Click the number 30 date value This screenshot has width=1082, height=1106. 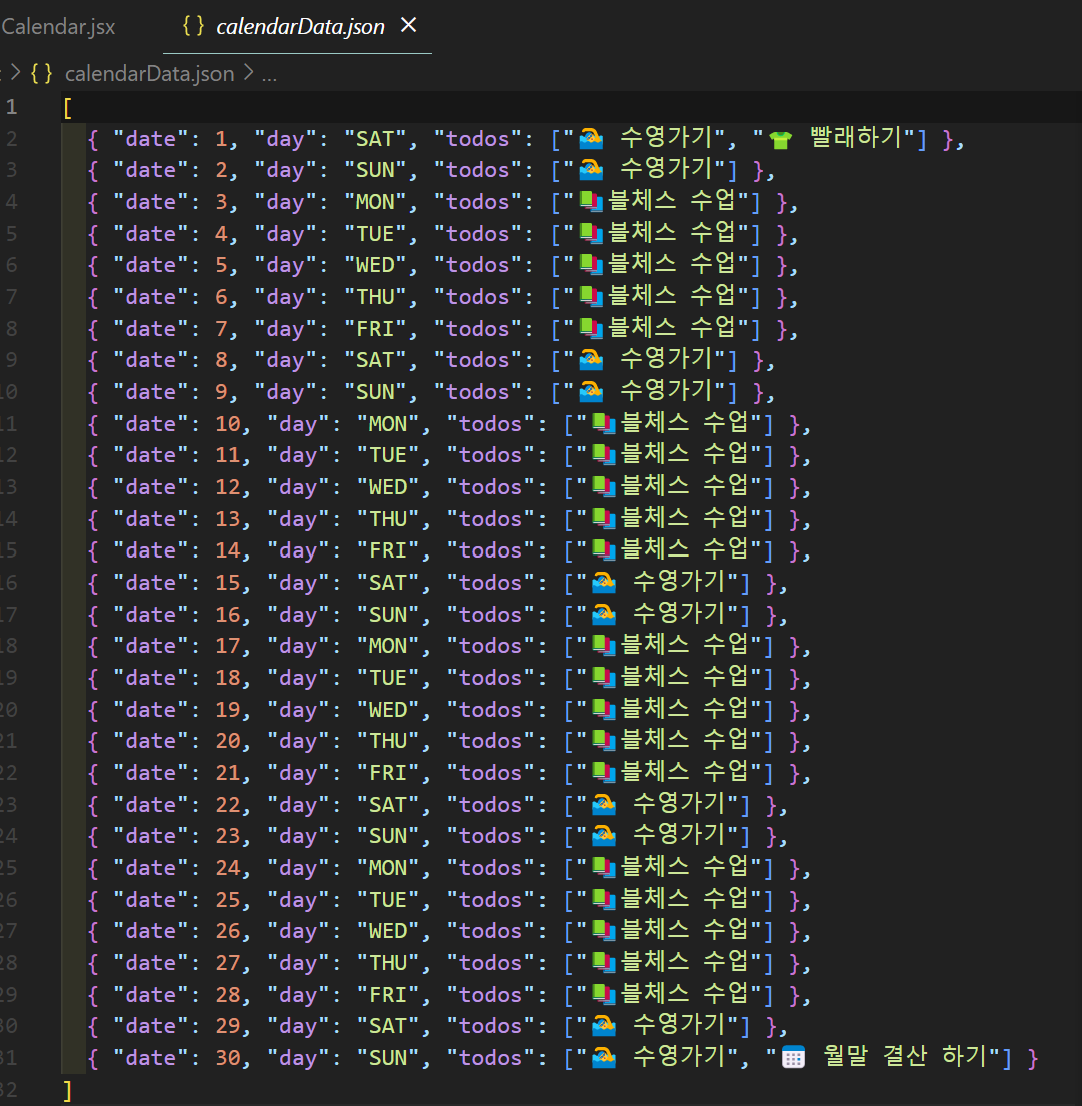(228, 1058)
